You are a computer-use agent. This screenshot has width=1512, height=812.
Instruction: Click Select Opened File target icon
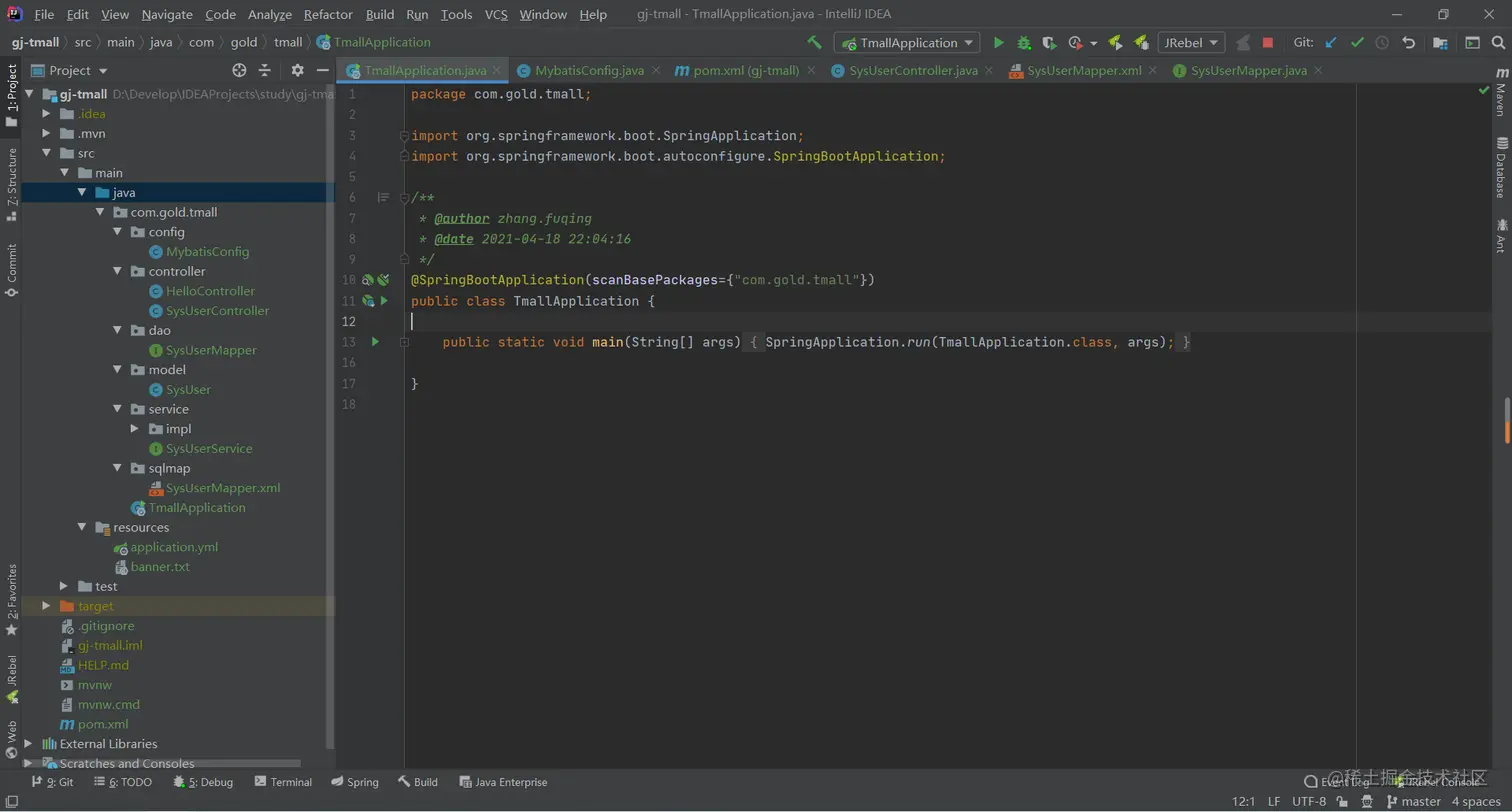coord(239,70)
